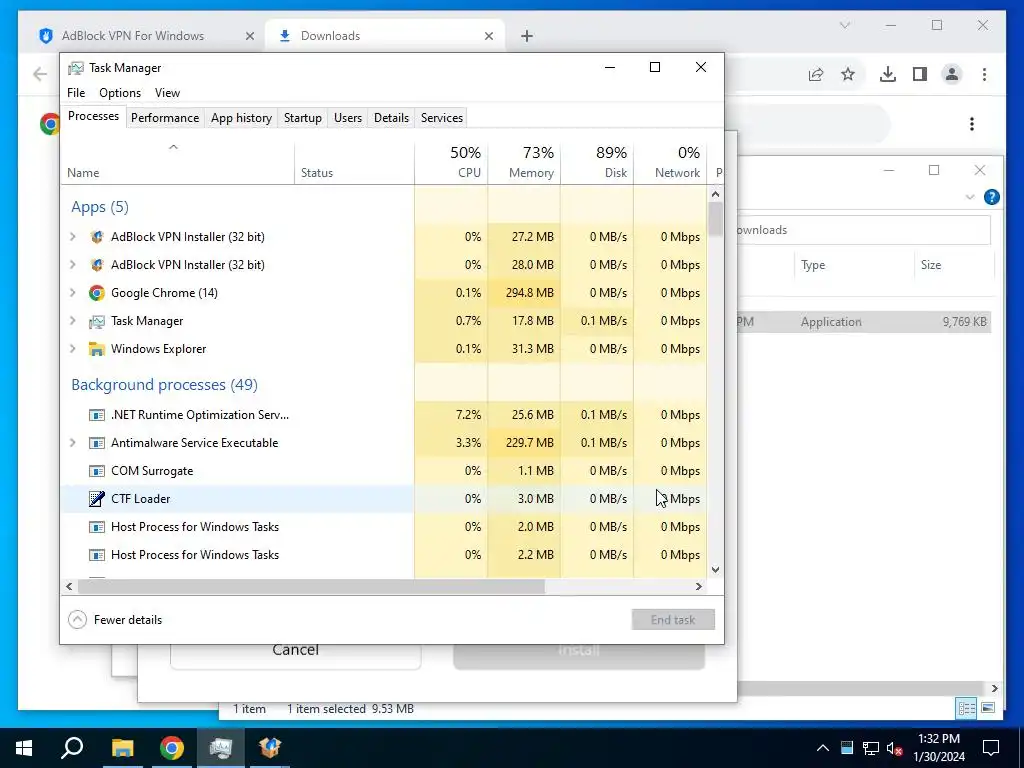
Task: Click the .NET Runtime Optimization Service icon
Action: (x=97, y=415)
